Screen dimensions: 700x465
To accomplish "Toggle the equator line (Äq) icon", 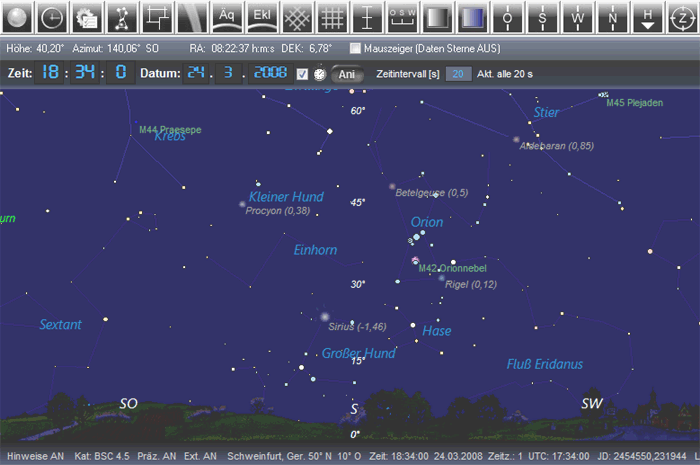I will 228,17.
